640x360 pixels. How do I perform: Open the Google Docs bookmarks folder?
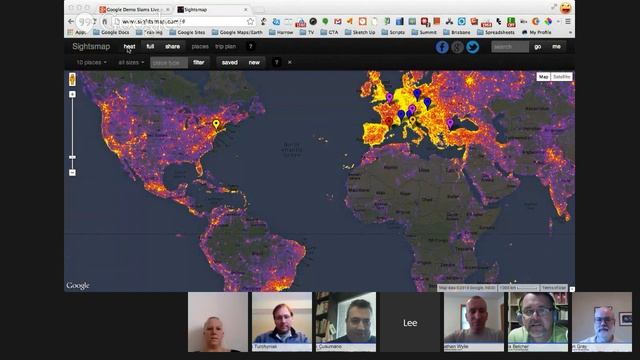tap(111, 32)
